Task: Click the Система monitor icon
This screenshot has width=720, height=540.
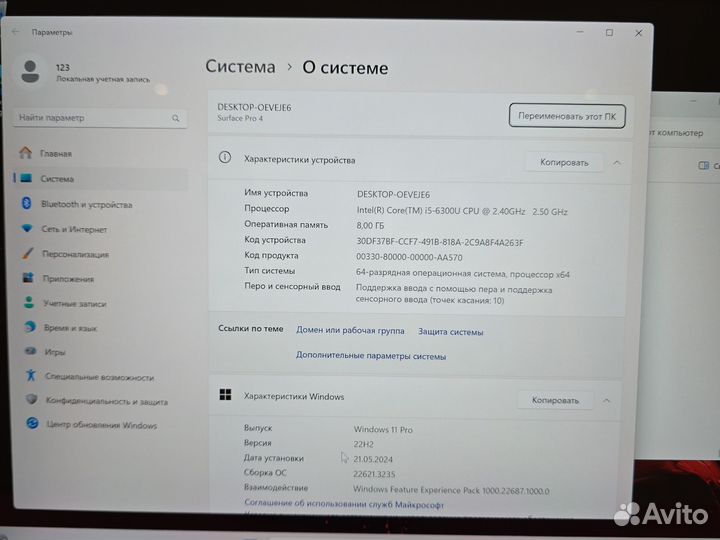Action: (x=26, y=178)
